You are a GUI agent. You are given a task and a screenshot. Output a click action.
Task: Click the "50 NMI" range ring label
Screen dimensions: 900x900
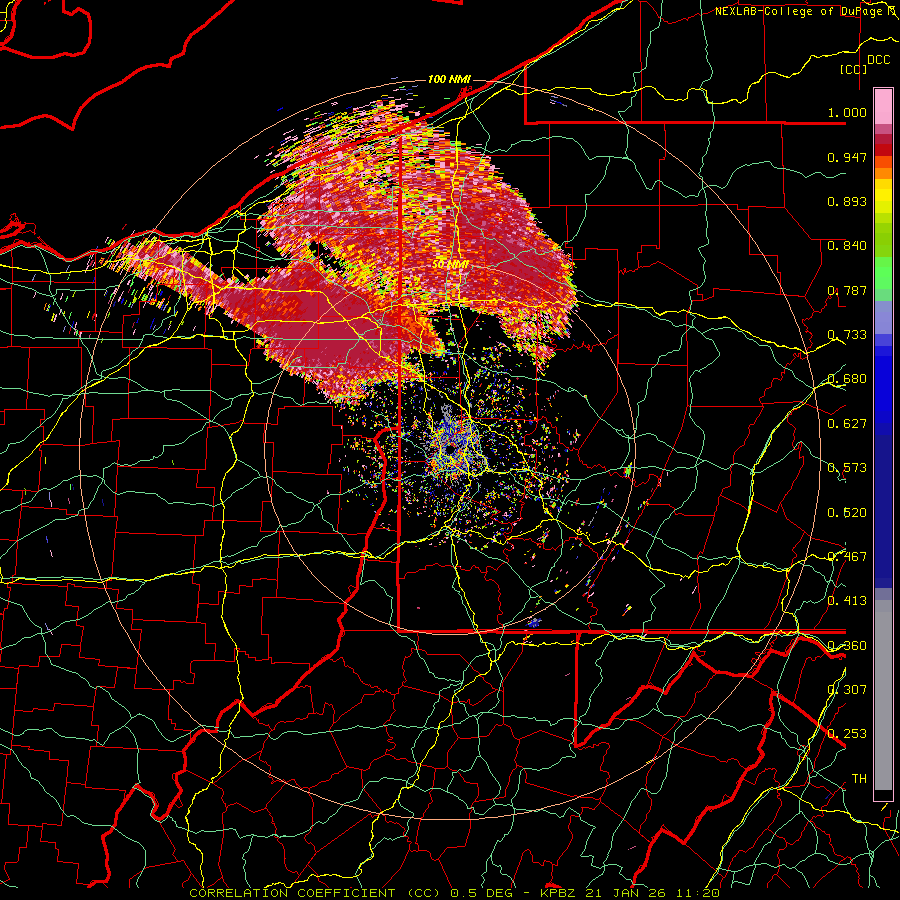(451, 264)
